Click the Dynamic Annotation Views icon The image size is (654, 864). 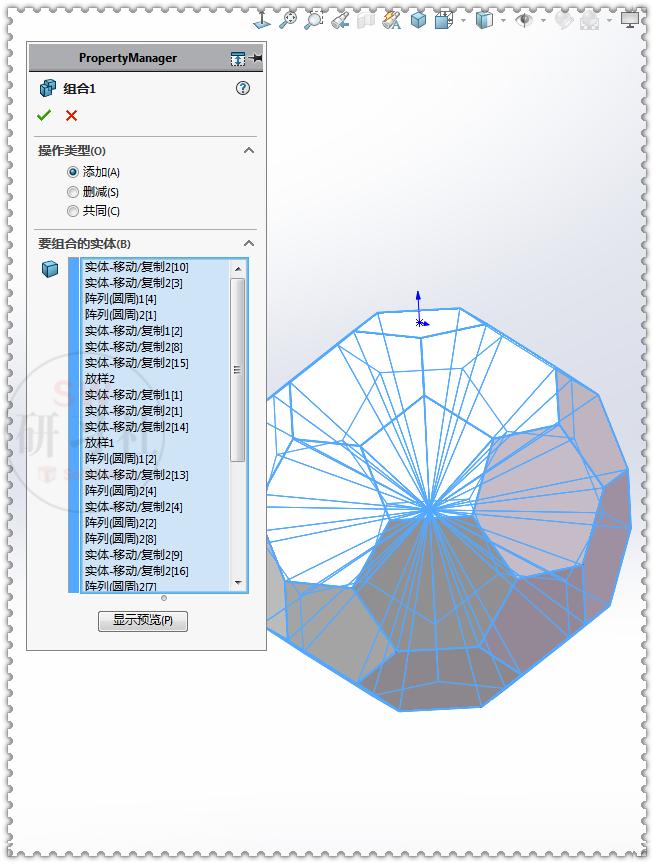point(392,20)
